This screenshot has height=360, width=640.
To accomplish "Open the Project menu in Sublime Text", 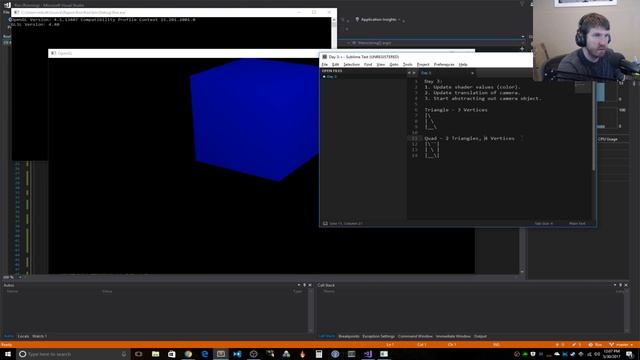I will pos(423,64).
